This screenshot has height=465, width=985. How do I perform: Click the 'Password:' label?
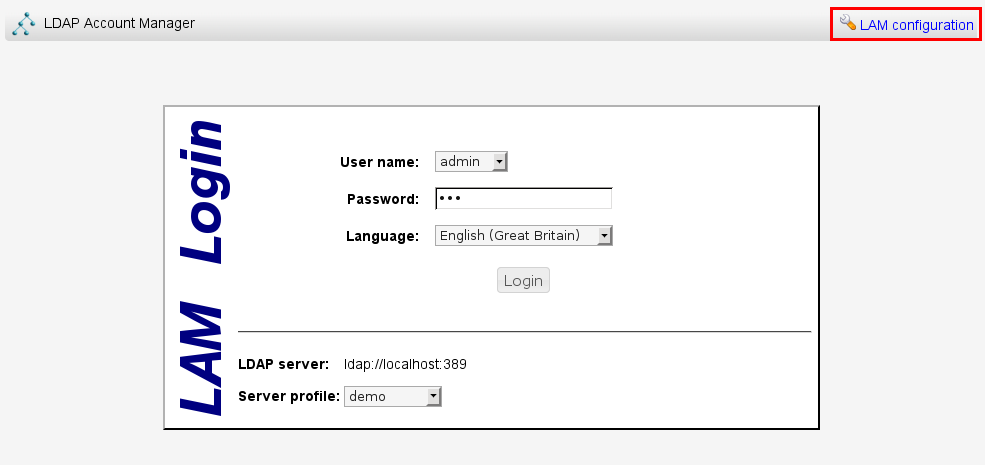[383, 199]
